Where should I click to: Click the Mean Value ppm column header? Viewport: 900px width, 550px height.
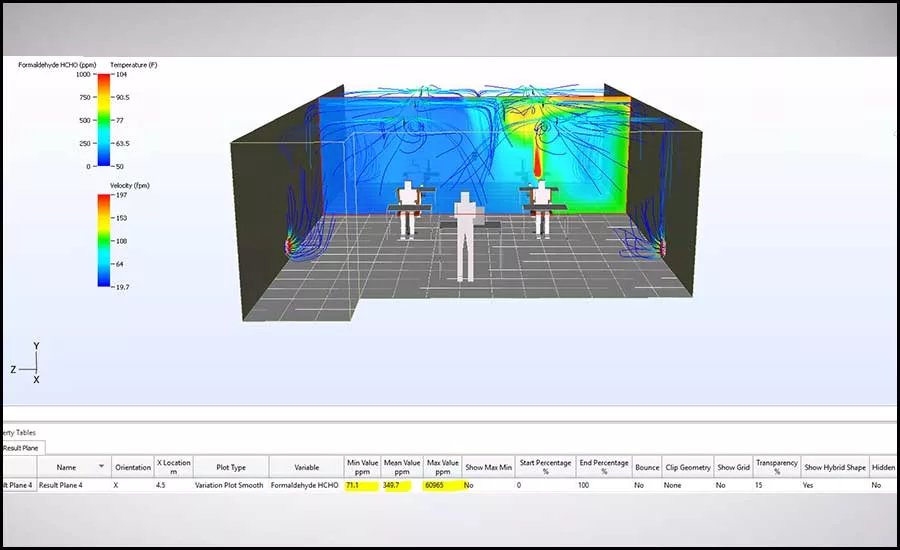[402, 467]
